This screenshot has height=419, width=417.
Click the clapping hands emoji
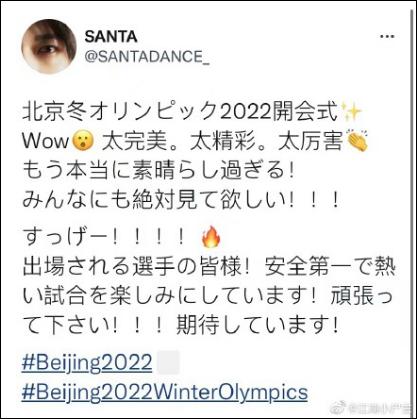tap(357, 140)
